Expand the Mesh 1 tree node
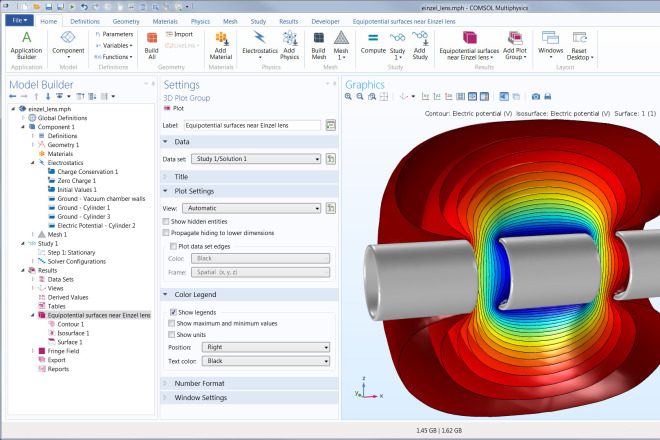Image resolution: width=660 pixels, height=440 pixels. pyautogui.click(x=33, y=234)
